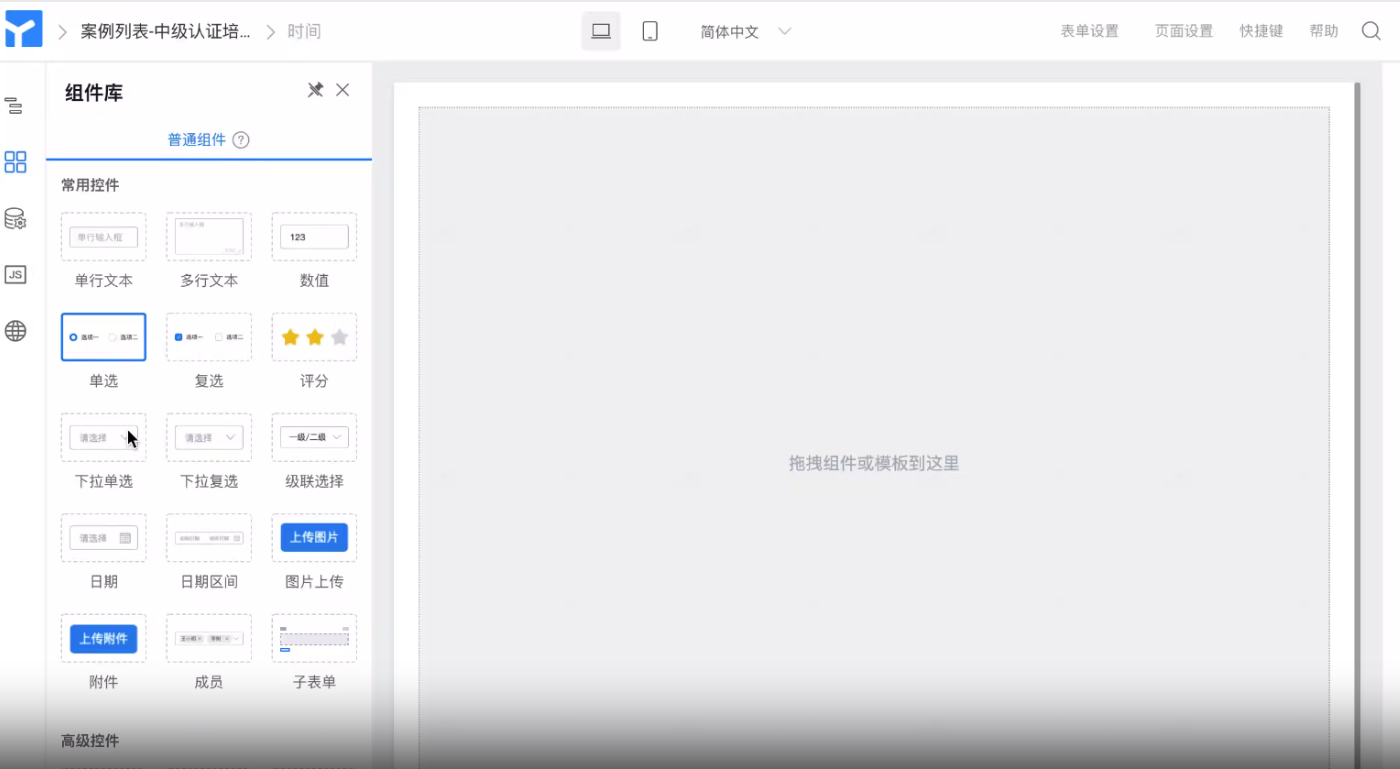Click the blue Y app logo
This screenshot has height=769, width=1400.
click(23, 29)
